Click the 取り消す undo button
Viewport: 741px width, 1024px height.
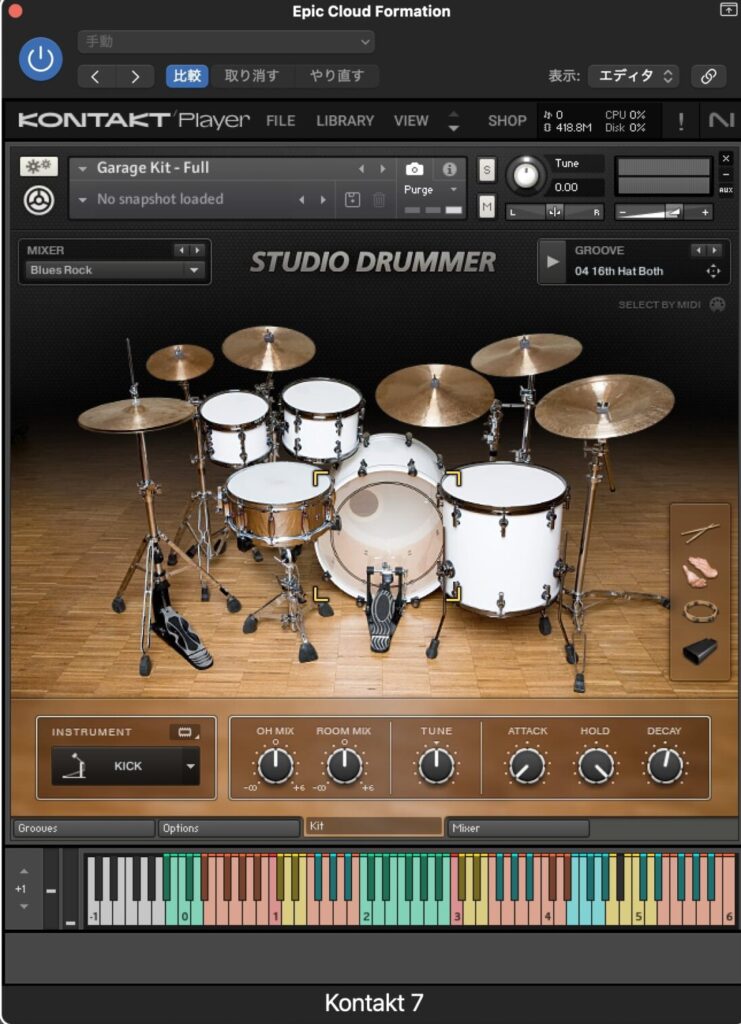click(x=251, y=76)
